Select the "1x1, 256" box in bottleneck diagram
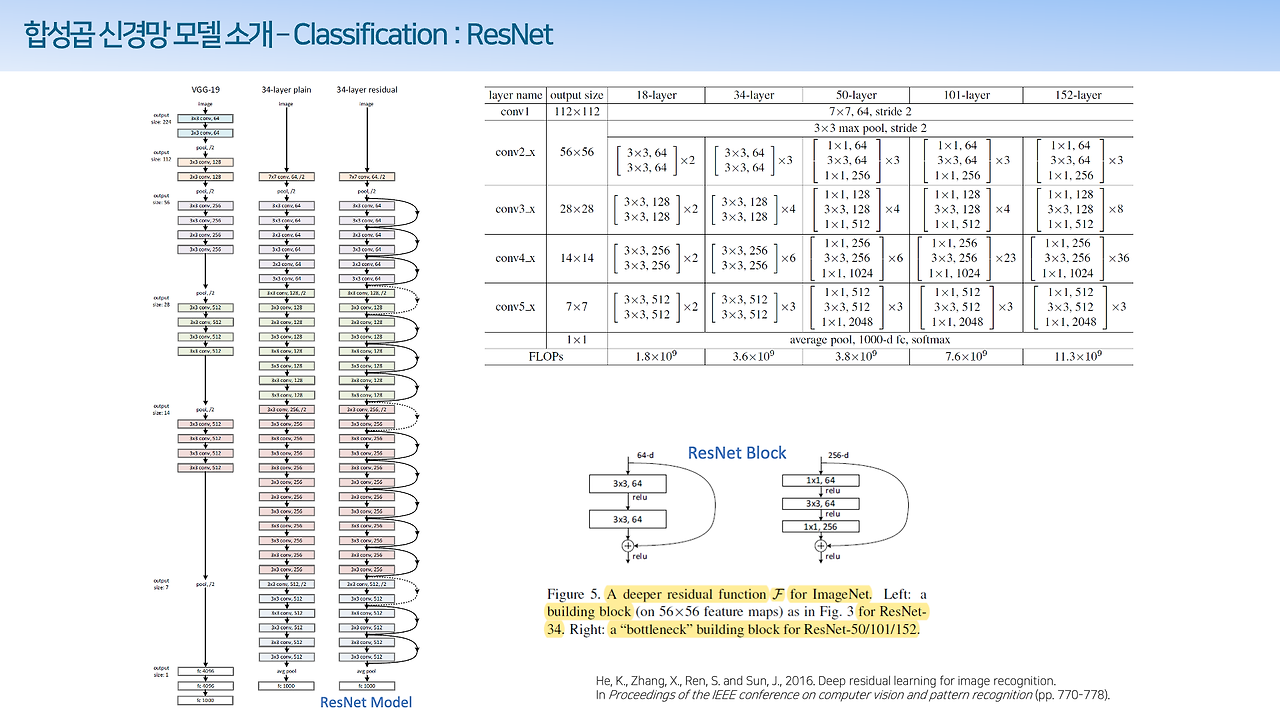 click(820, 526)
